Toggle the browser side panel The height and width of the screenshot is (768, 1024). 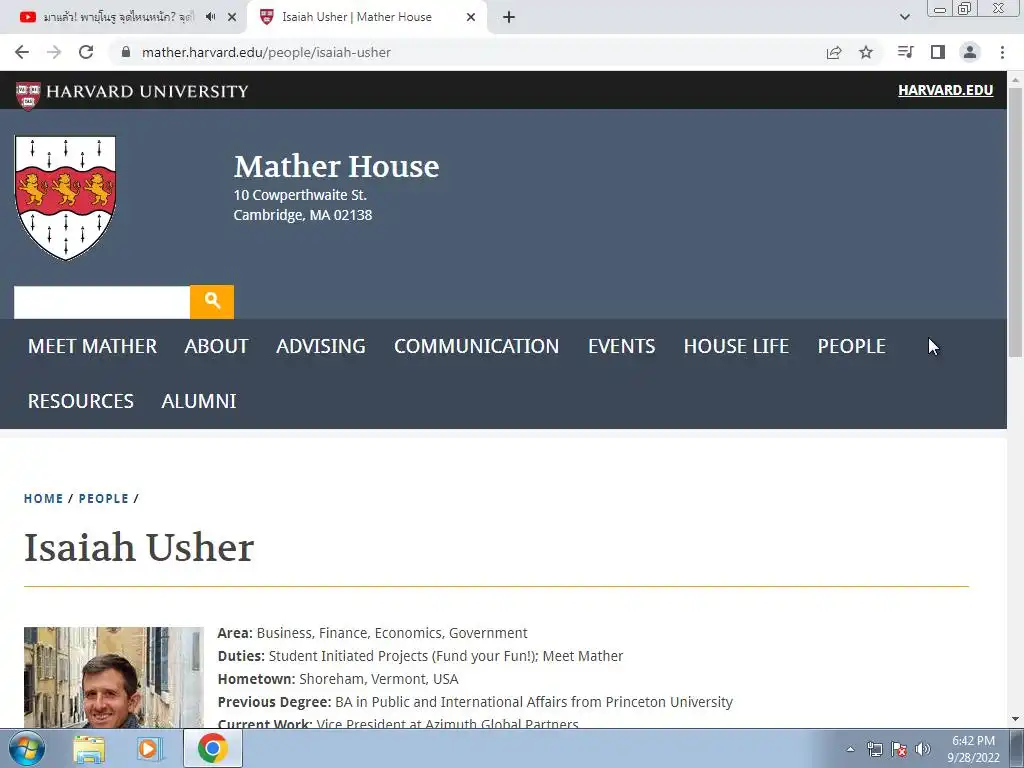click(938, 52)
